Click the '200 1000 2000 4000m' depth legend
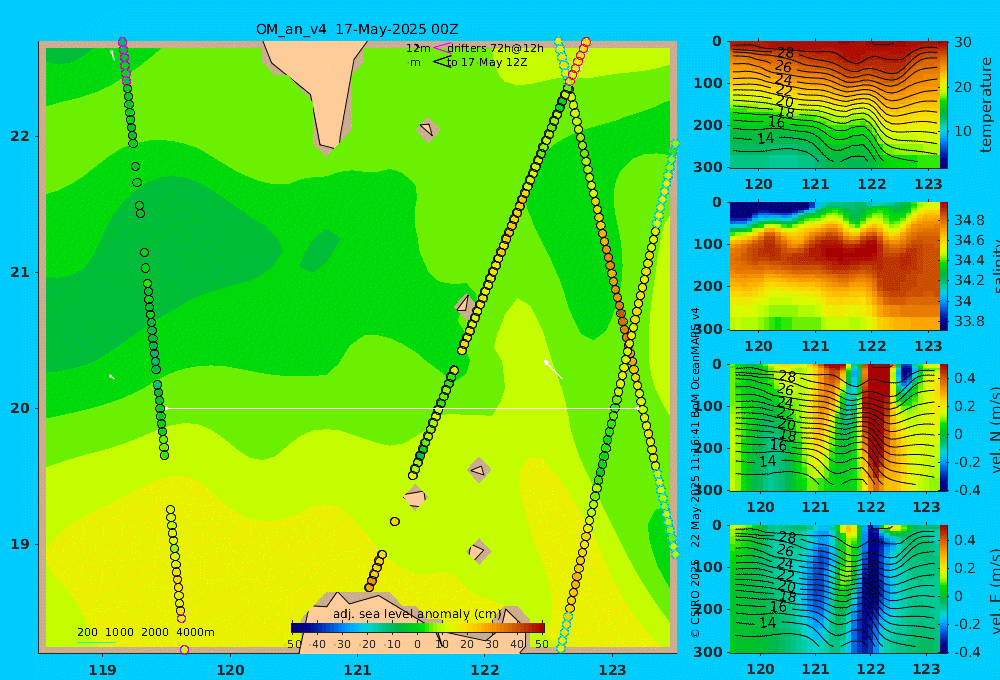Screen dimensions: 1000x680 click(145, 632)
